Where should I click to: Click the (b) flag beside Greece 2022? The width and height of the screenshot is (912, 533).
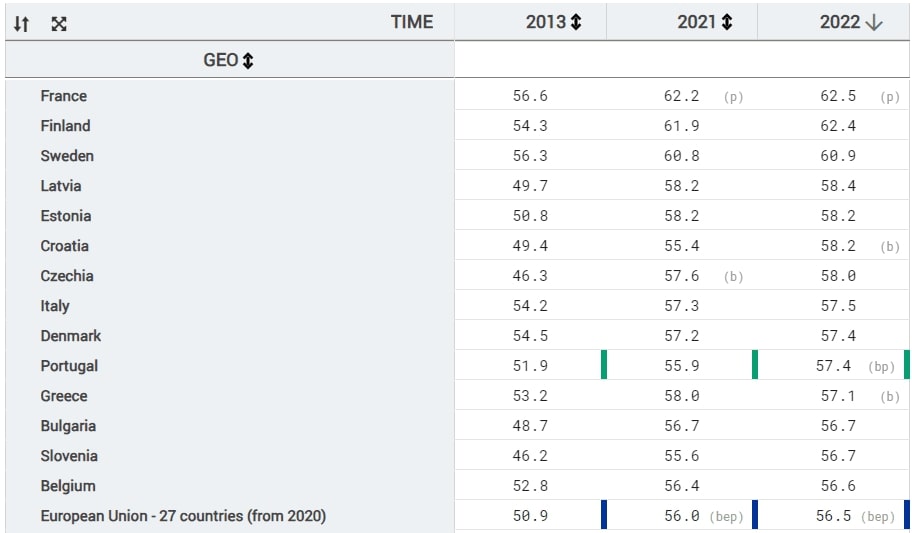click(x=890, y=397)
